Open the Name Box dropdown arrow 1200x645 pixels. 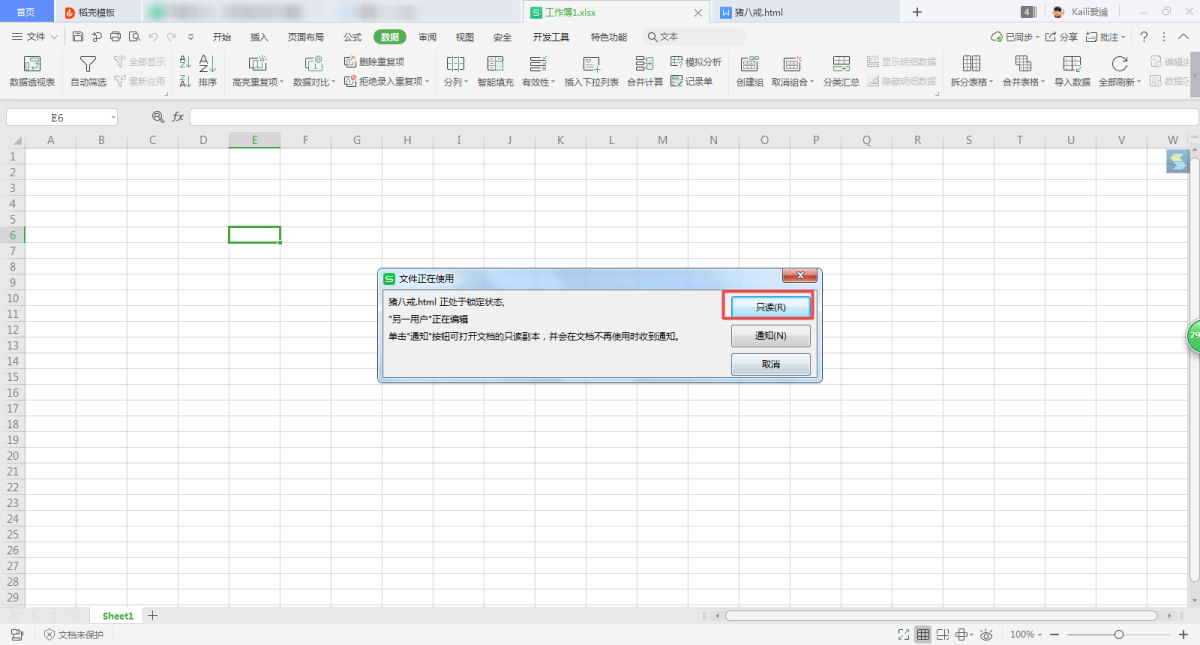coord(113,117)
